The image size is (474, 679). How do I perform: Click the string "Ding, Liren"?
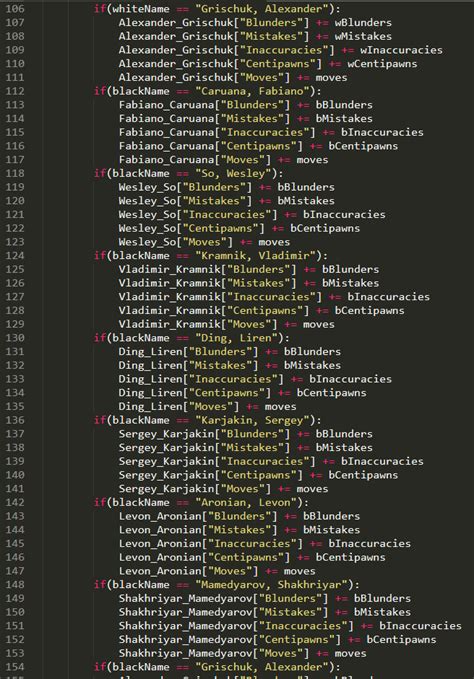point(236,338)
